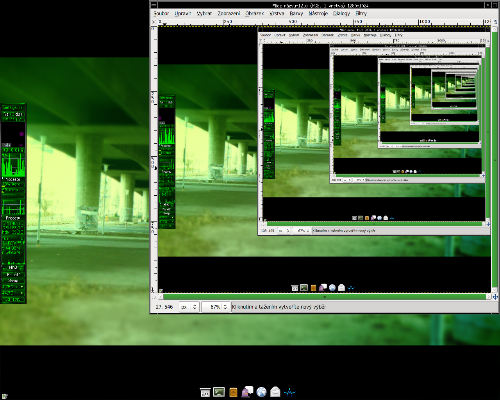Toggle zoom-on-window-resize button above vertical scrollbar

(495, 22)
